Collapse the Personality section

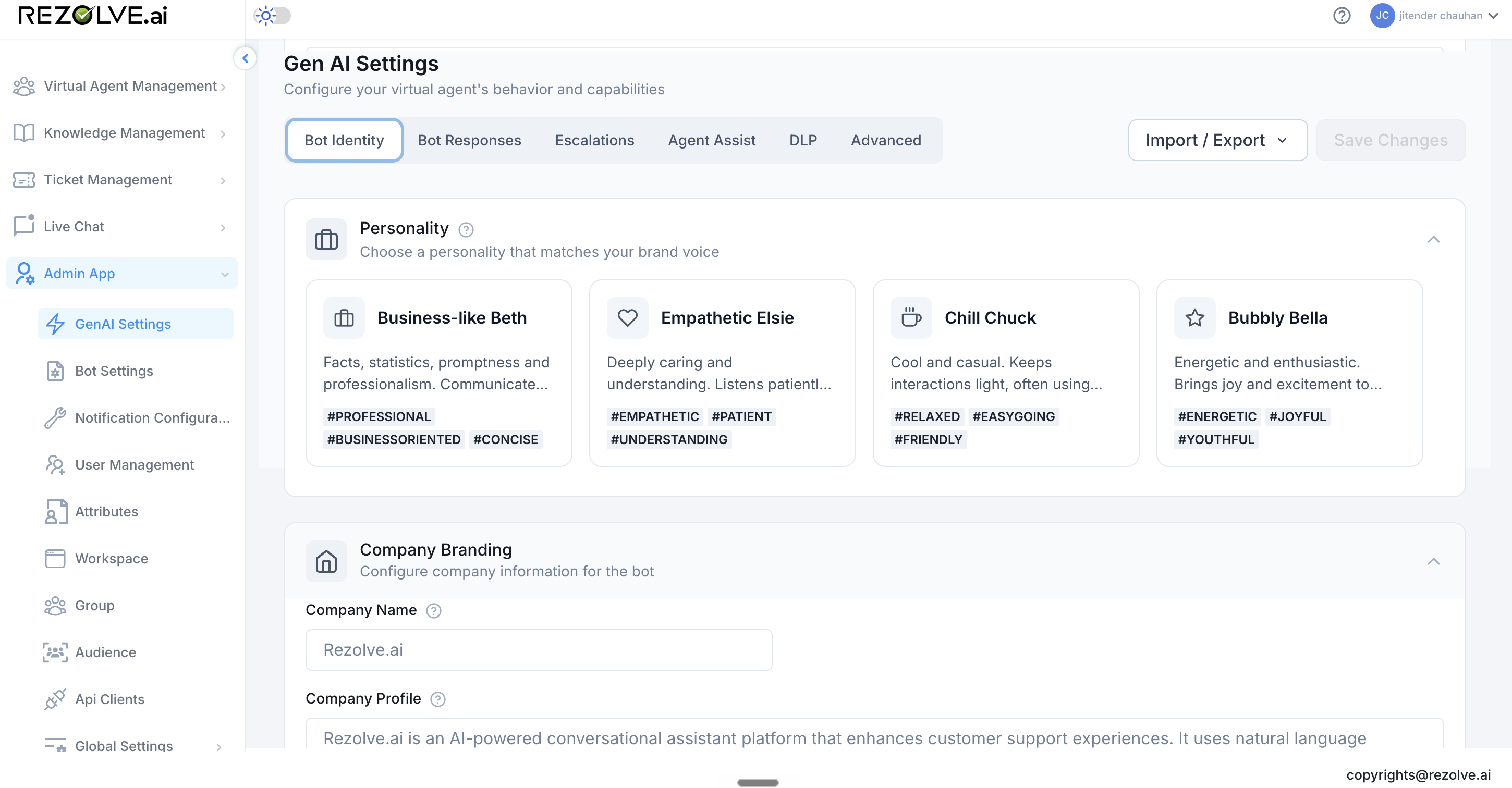tap(1433, 239)
